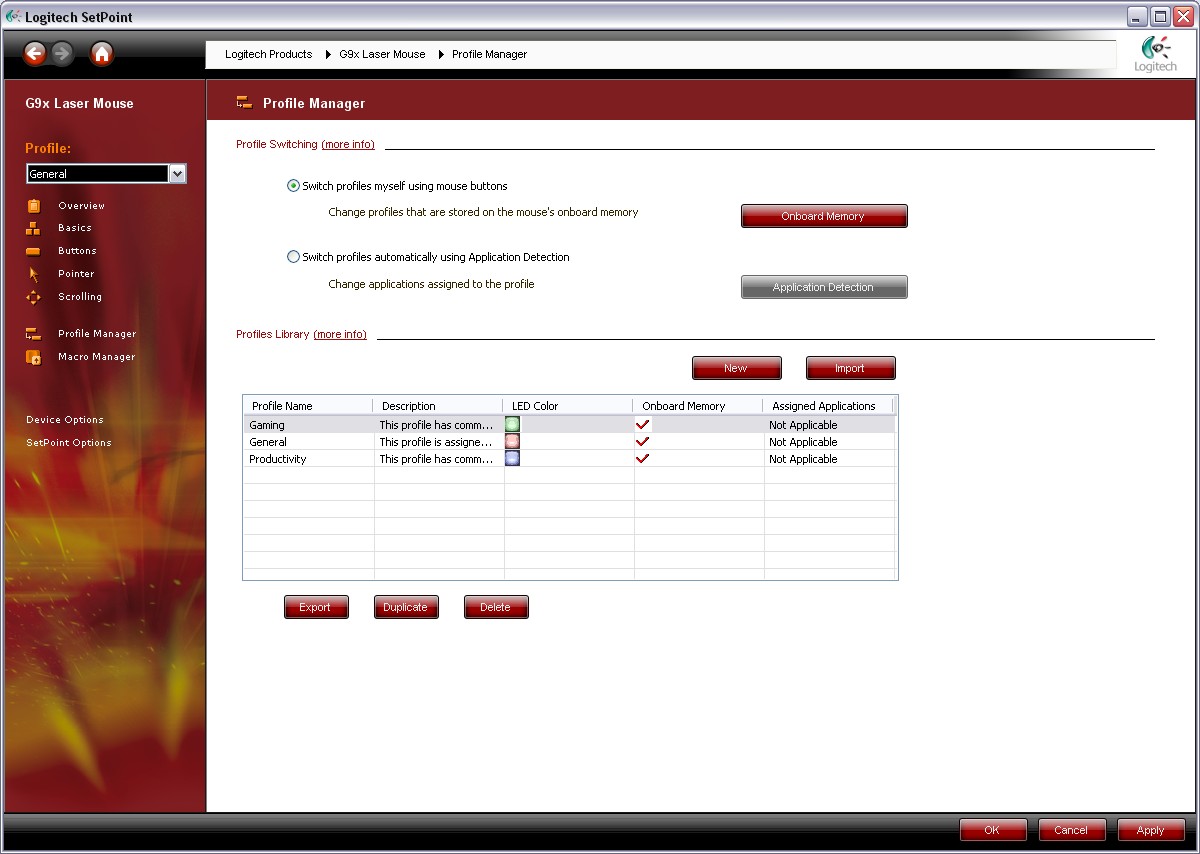Go to Basics settings
This screenshot has height=854, width=1200.
click(x=75, y=228)
